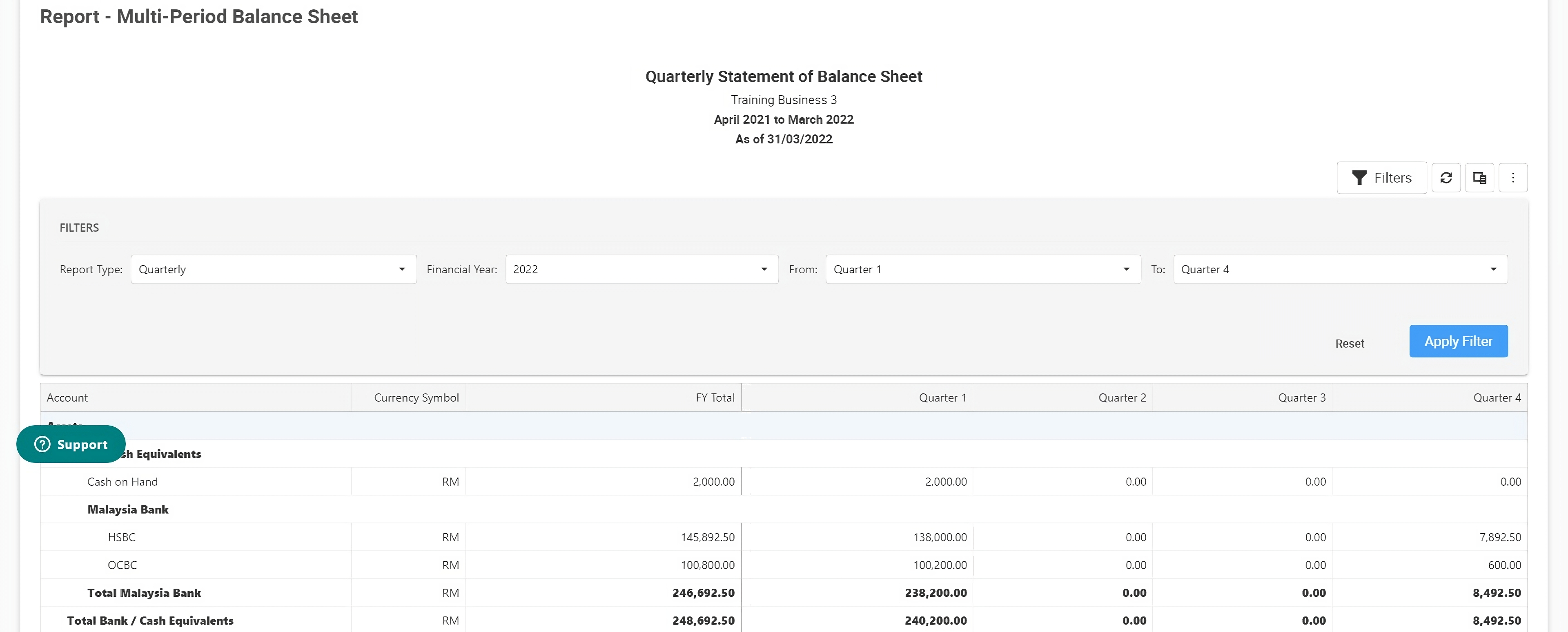This screenshot has width=1568, height=632.
Task: Click the Training Business 3 text
Action: pos(784,100)
